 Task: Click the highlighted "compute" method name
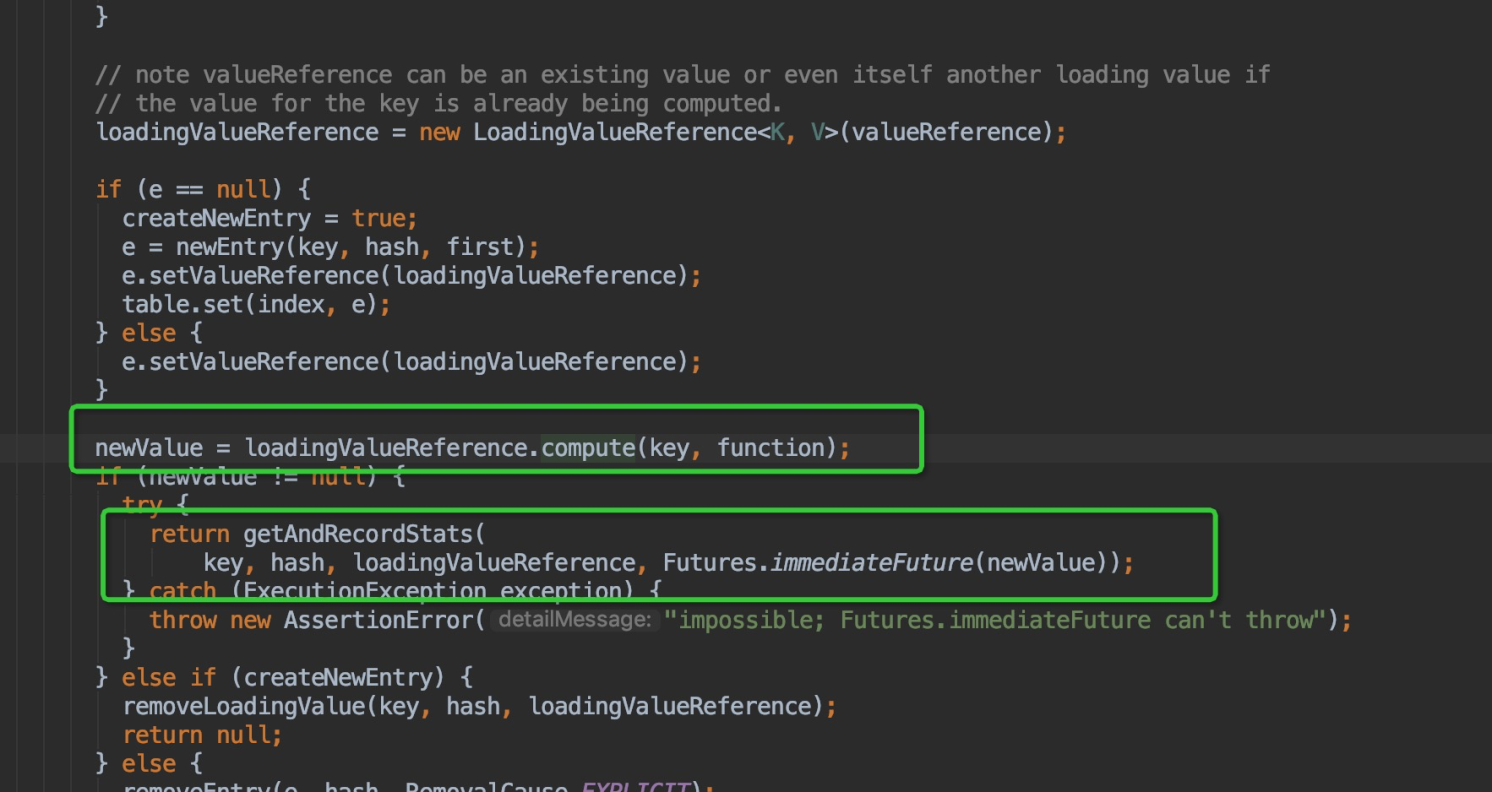point(589,448)
